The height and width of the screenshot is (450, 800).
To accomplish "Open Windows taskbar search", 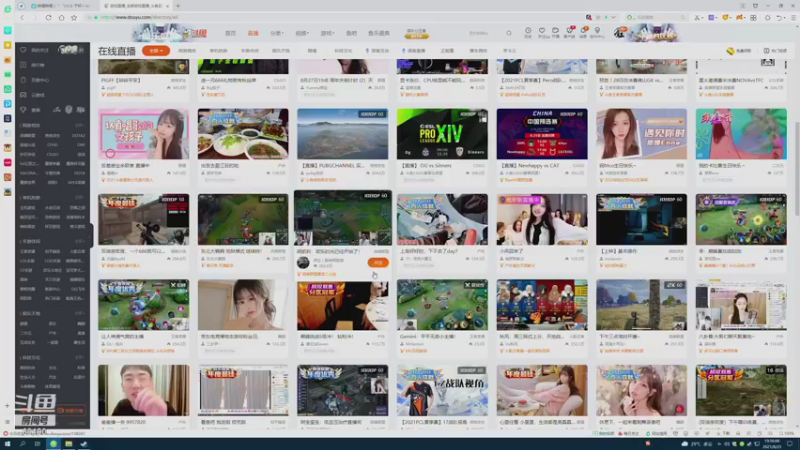I will click(22, 444).
